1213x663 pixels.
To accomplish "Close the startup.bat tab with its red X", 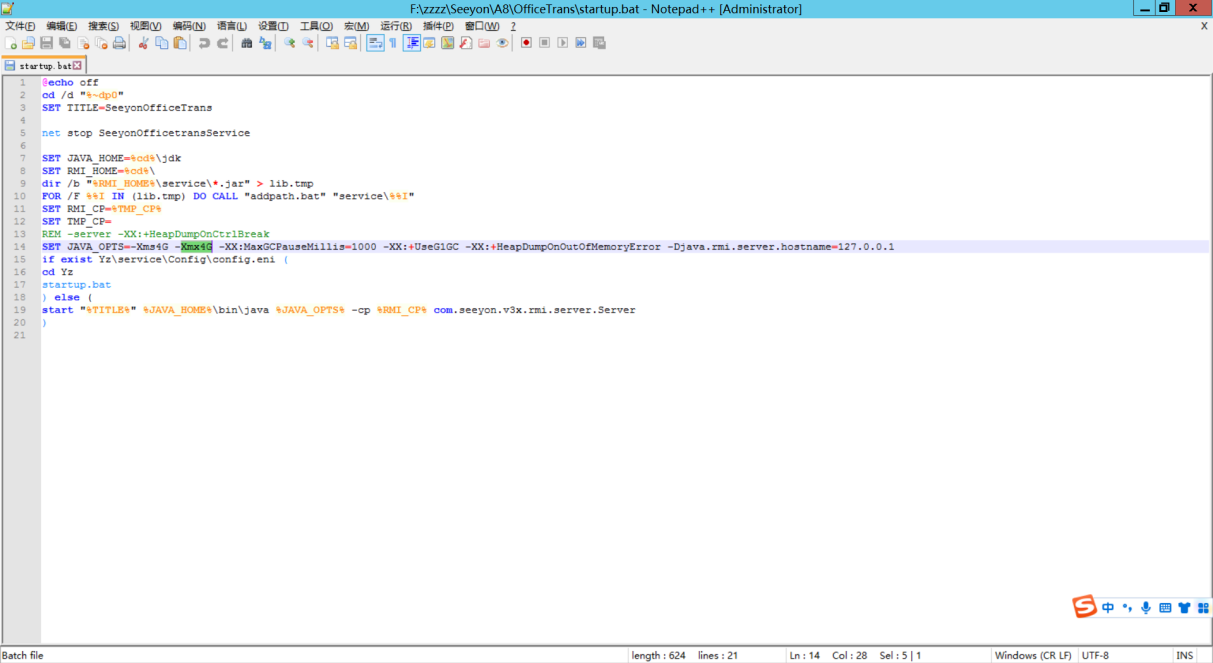I will tap(77, 66).
